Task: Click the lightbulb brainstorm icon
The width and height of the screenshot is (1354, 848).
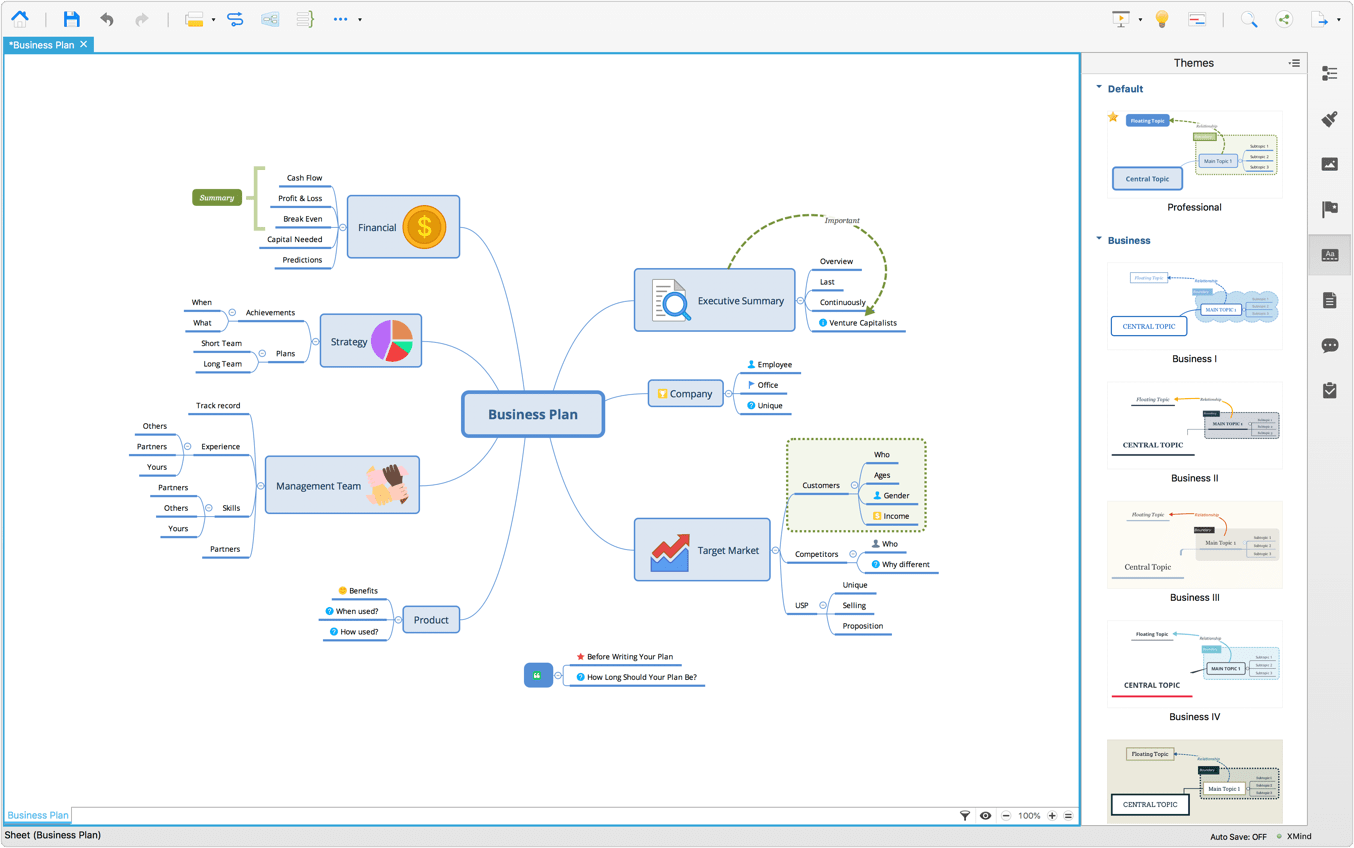Action: coord(1161,19)
